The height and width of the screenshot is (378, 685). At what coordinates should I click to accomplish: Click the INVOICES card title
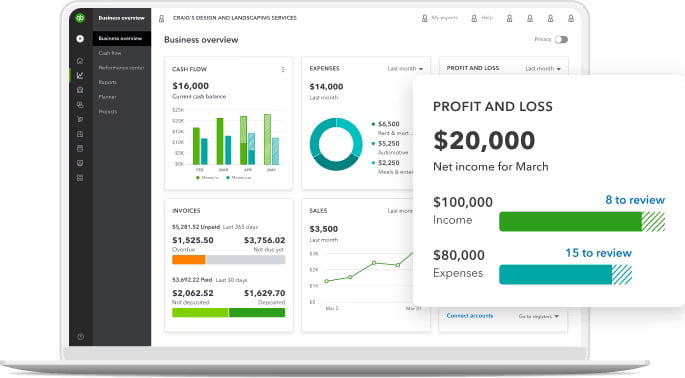186,211
